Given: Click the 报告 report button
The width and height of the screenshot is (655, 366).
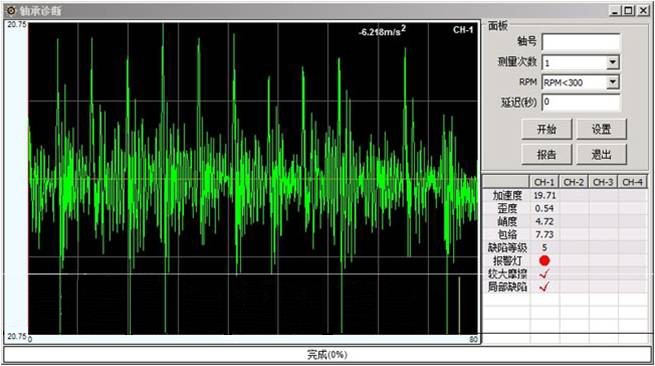Looking at the screenshot, I should coord(546,155).
